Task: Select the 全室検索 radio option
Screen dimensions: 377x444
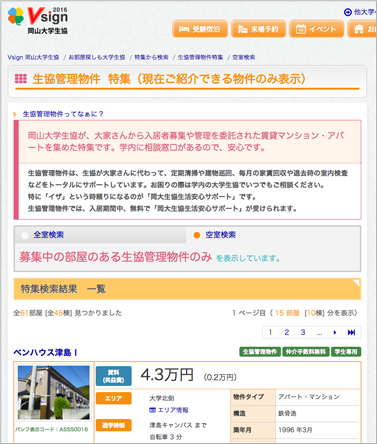Action: click(x=25, y=235)
